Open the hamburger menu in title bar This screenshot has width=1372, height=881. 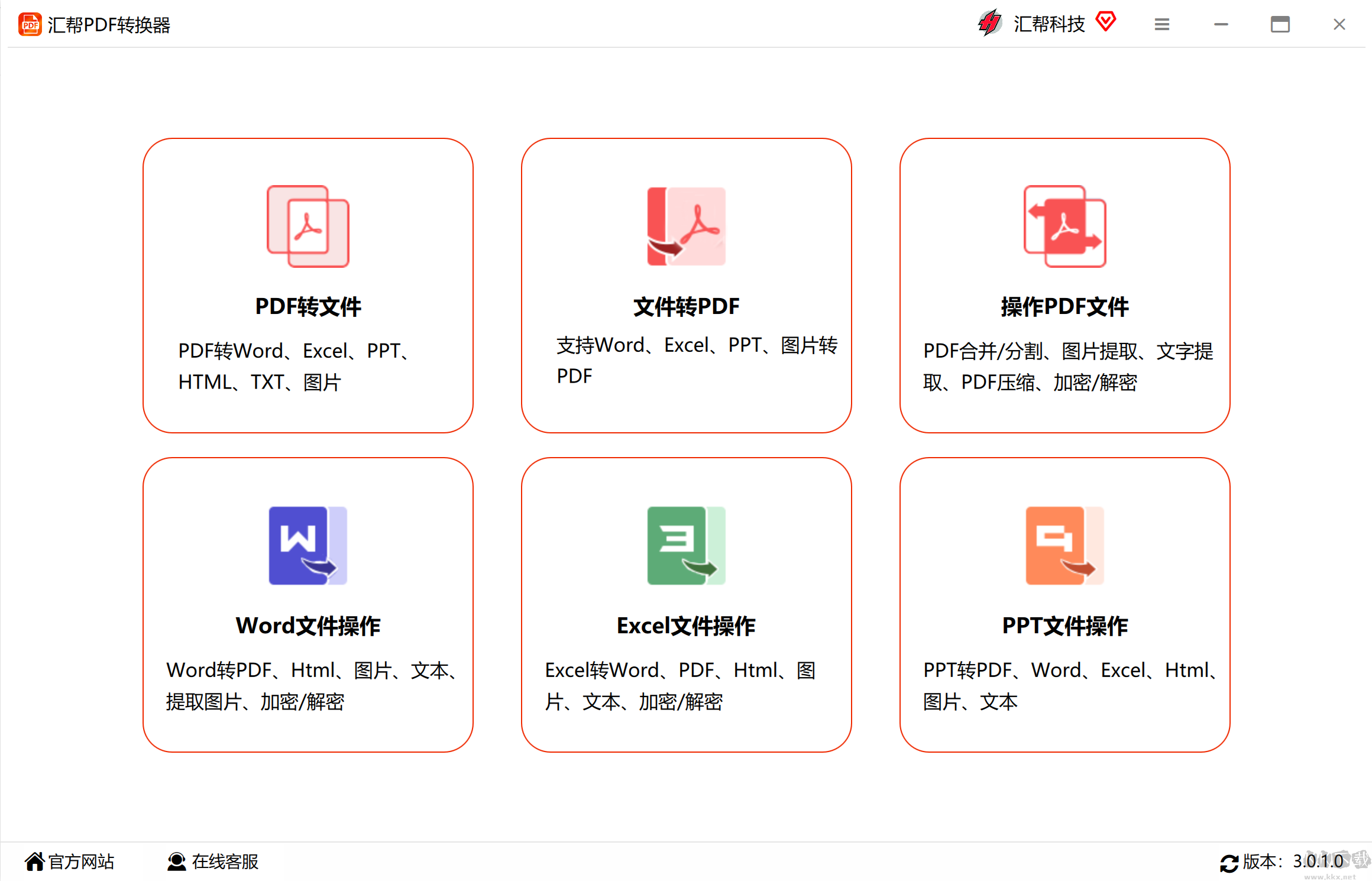(x=1161, y=24)
